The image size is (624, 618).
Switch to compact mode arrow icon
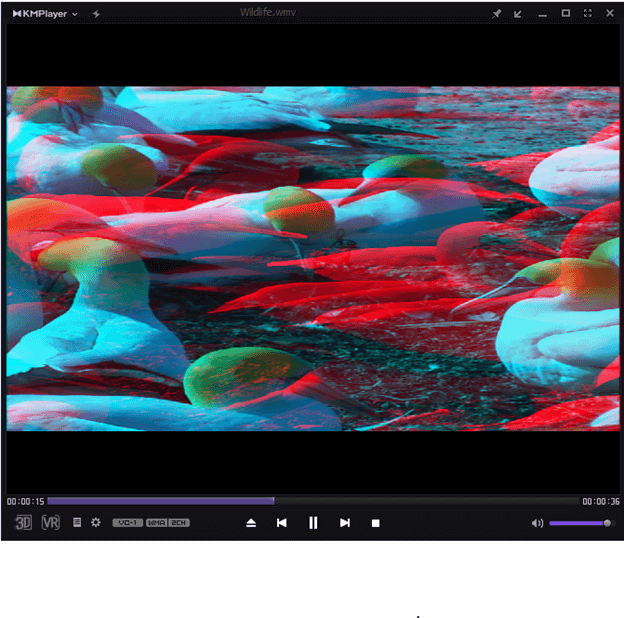pyautogui.click(x=517, y=14)
